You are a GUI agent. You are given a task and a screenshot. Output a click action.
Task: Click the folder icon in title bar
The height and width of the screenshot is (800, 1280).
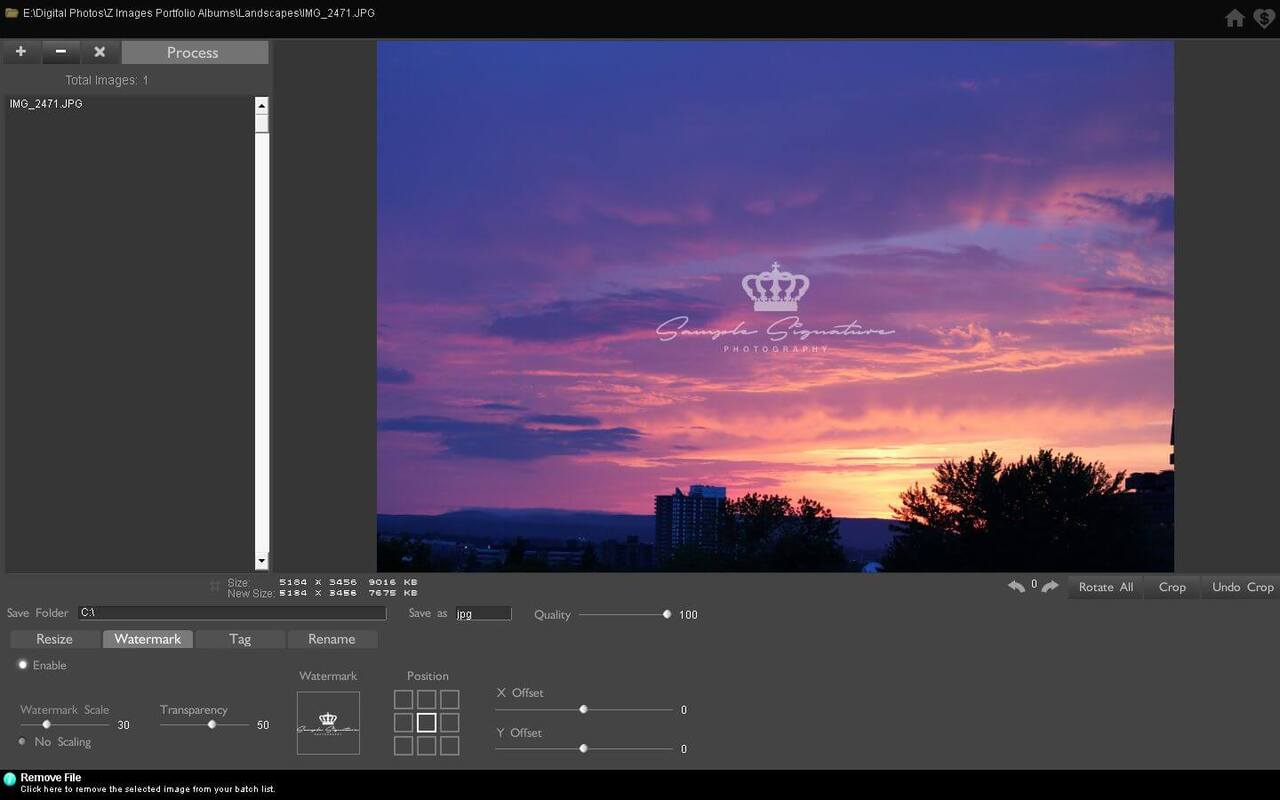click(11, 13)
